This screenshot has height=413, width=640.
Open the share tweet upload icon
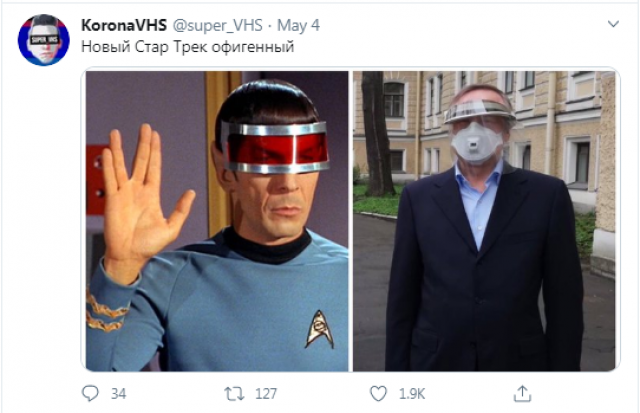click(x=522, y=394)
